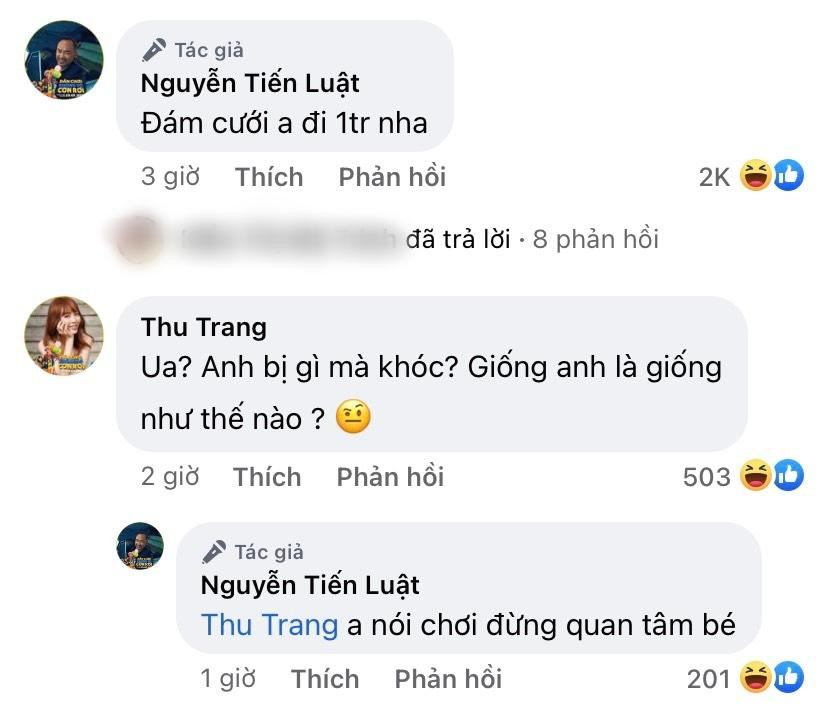
Task: Click the microphone badge icon on the last comment
Action: tap(212, 549)
